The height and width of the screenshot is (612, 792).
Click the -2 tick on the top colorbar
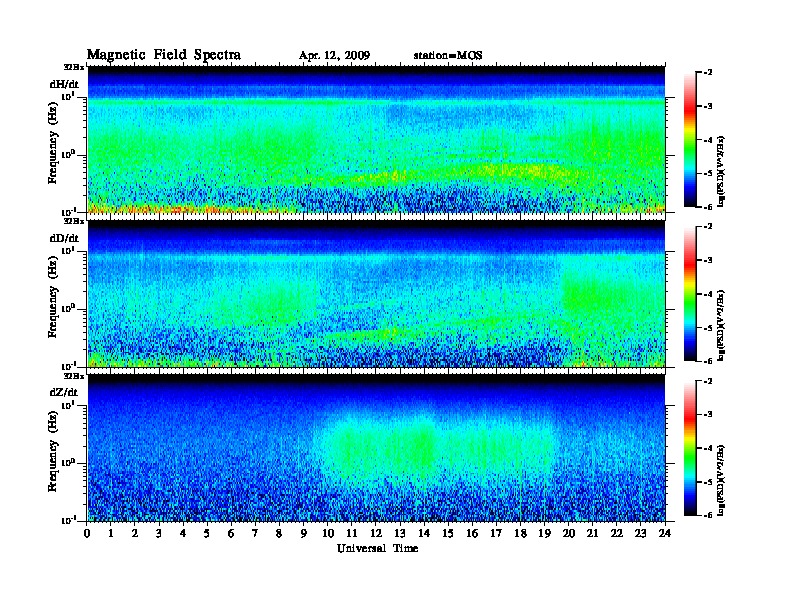tap(708, 73)
